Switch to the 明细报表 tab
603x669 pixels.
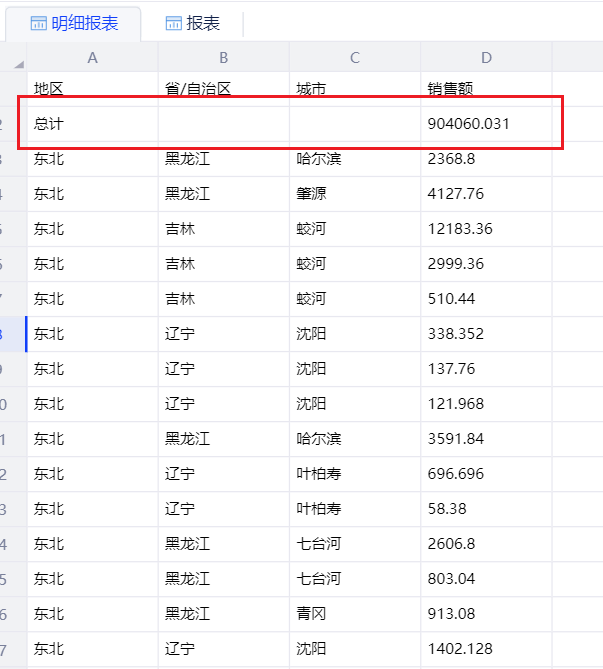pos(73,23)
